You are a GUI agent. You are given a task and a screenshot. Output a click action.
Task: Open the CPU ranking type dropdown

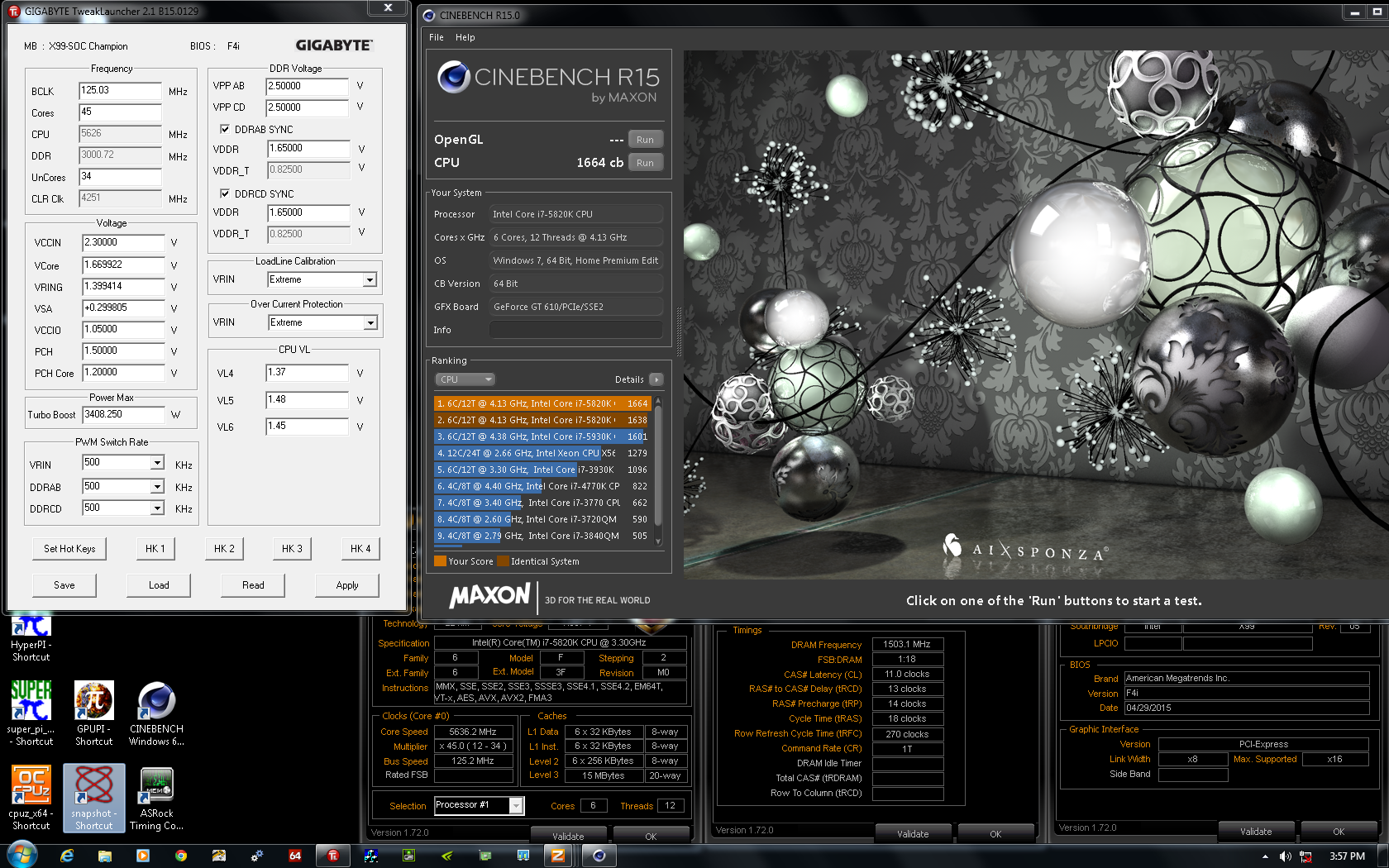coord(465,379)
